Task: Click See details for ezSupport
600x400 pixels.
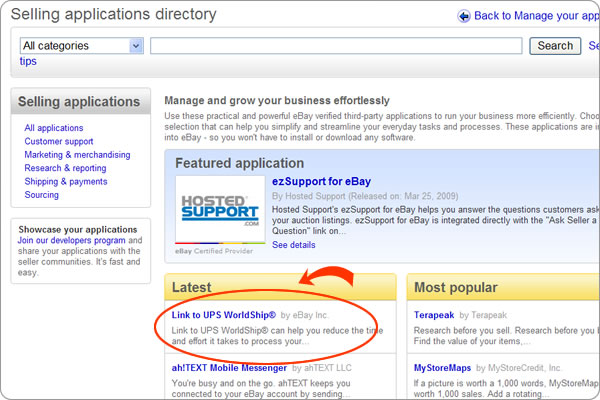Action: 293,245
